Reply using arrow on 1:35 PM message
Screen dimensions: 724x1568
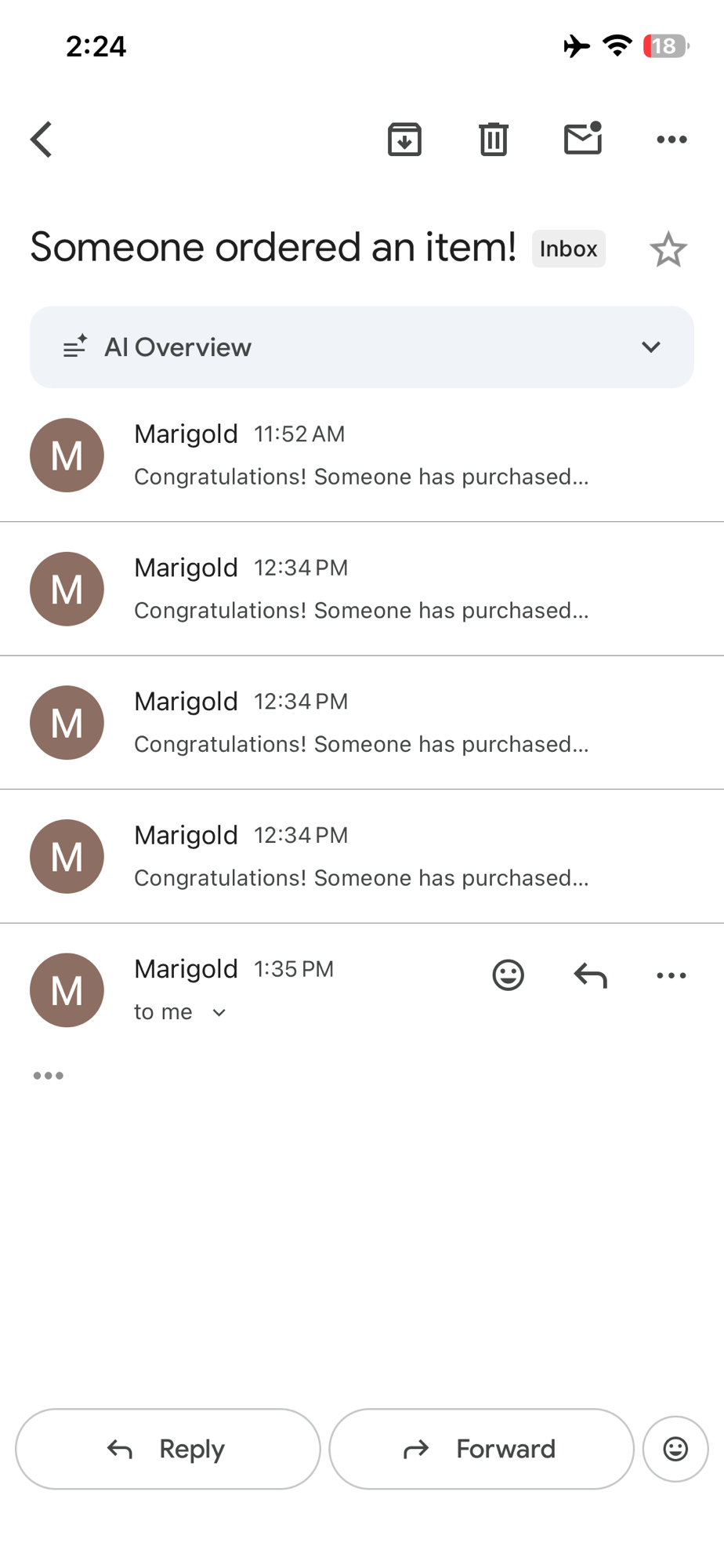(590, 975)
